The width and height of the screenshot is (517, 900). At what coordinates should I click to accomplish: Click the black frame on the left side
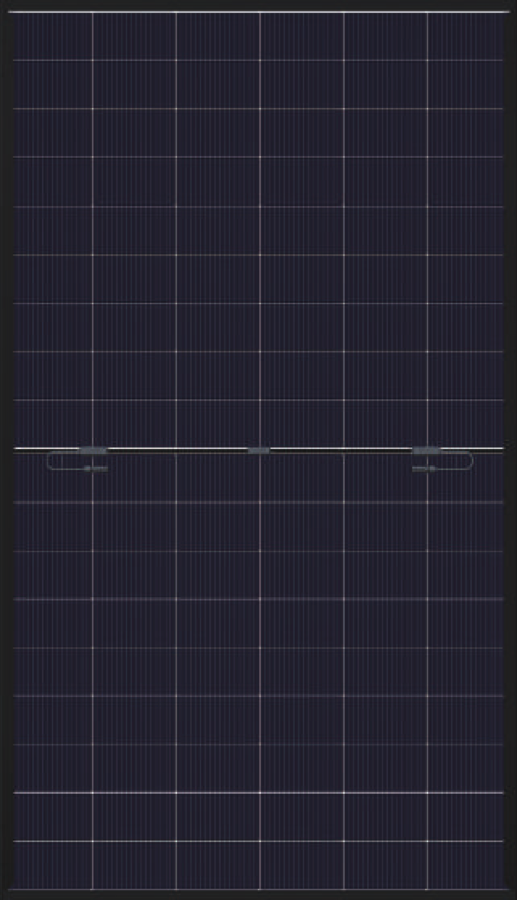click(x=5, y=450)
